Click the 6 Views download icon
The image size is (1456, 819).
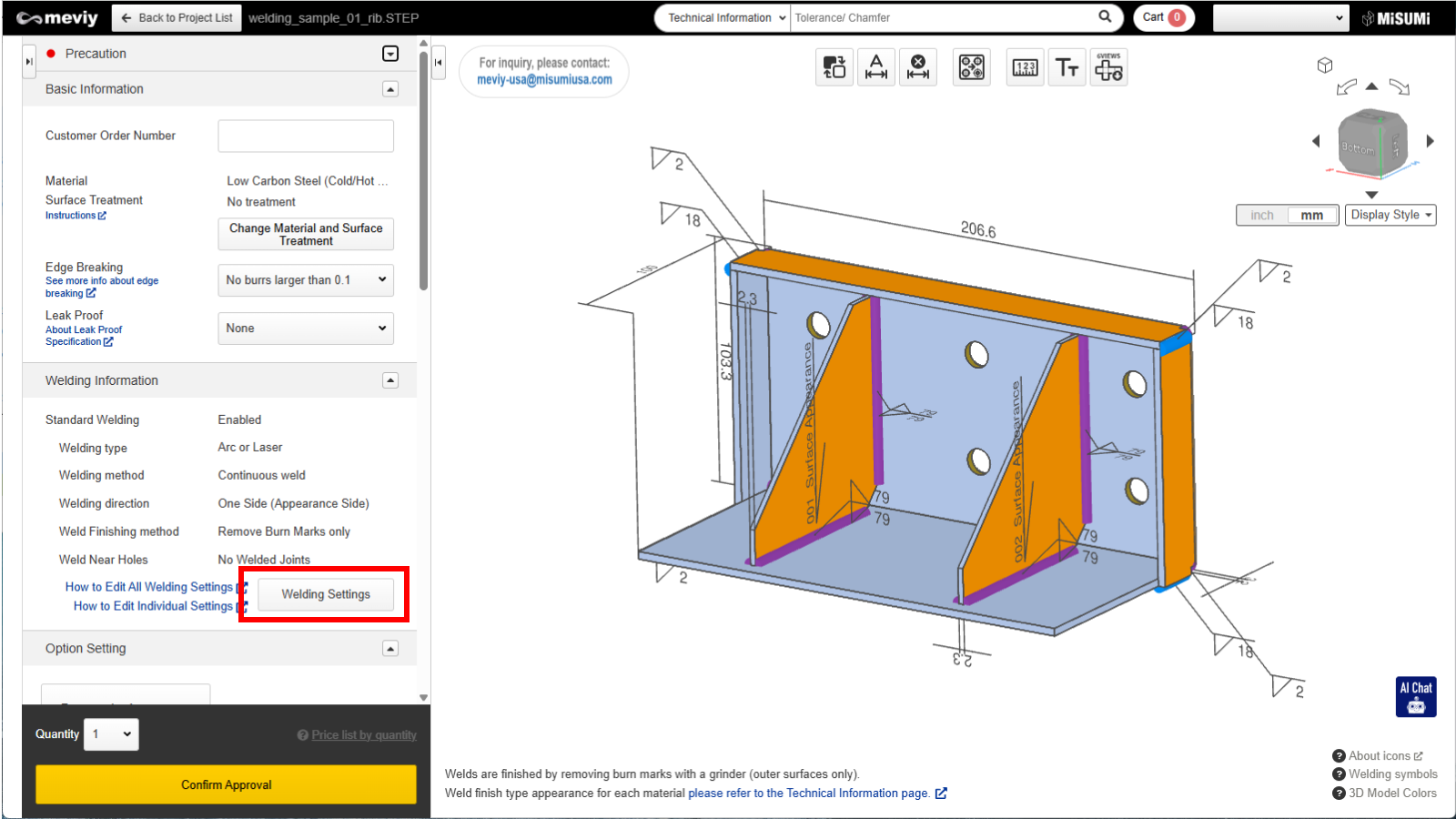coord(1108,67)
